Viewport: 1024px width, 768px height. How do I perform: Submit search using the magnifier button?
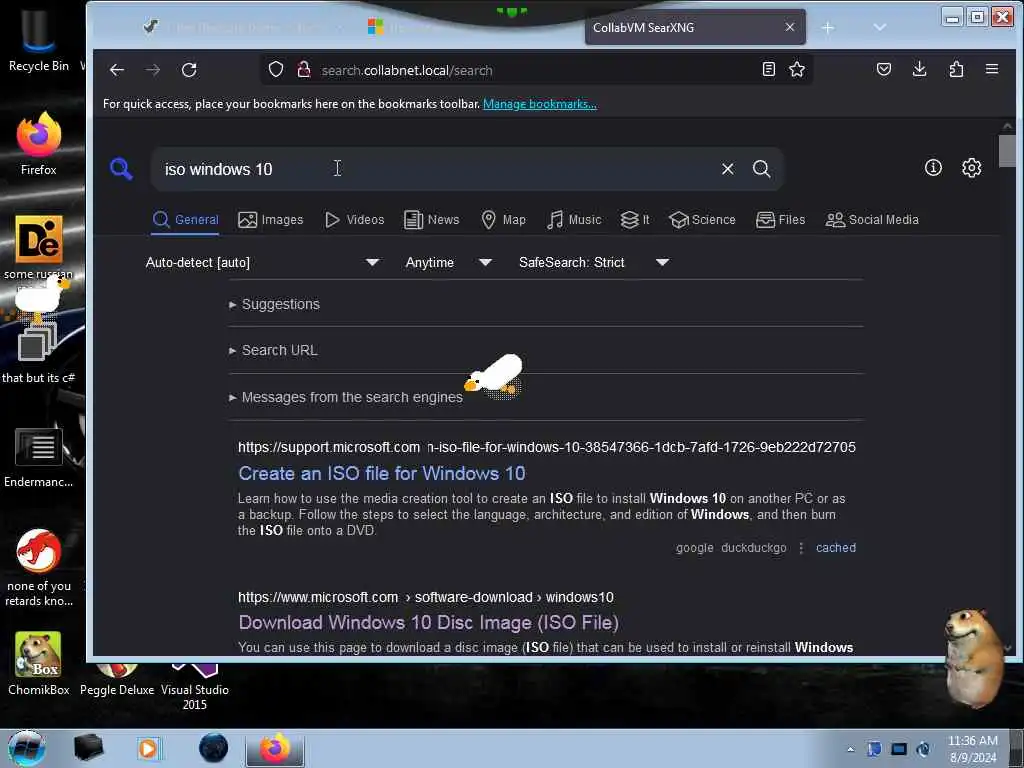pyautogui.click(x=761, y=169)
